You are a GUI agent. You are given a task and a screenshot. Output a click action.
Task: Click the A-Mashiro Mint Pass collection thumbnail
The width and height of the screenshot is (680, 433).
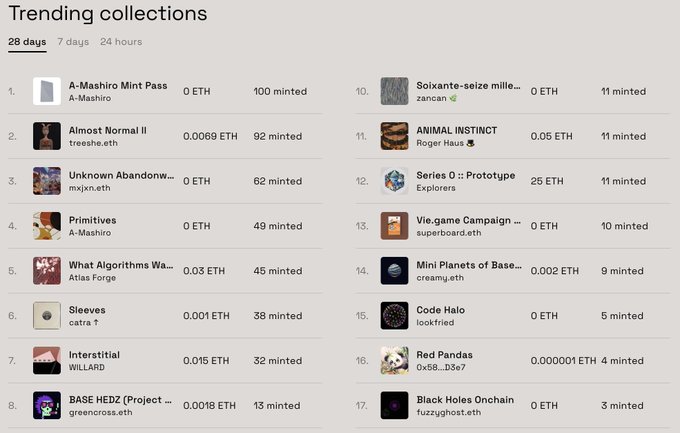[47, 91]
